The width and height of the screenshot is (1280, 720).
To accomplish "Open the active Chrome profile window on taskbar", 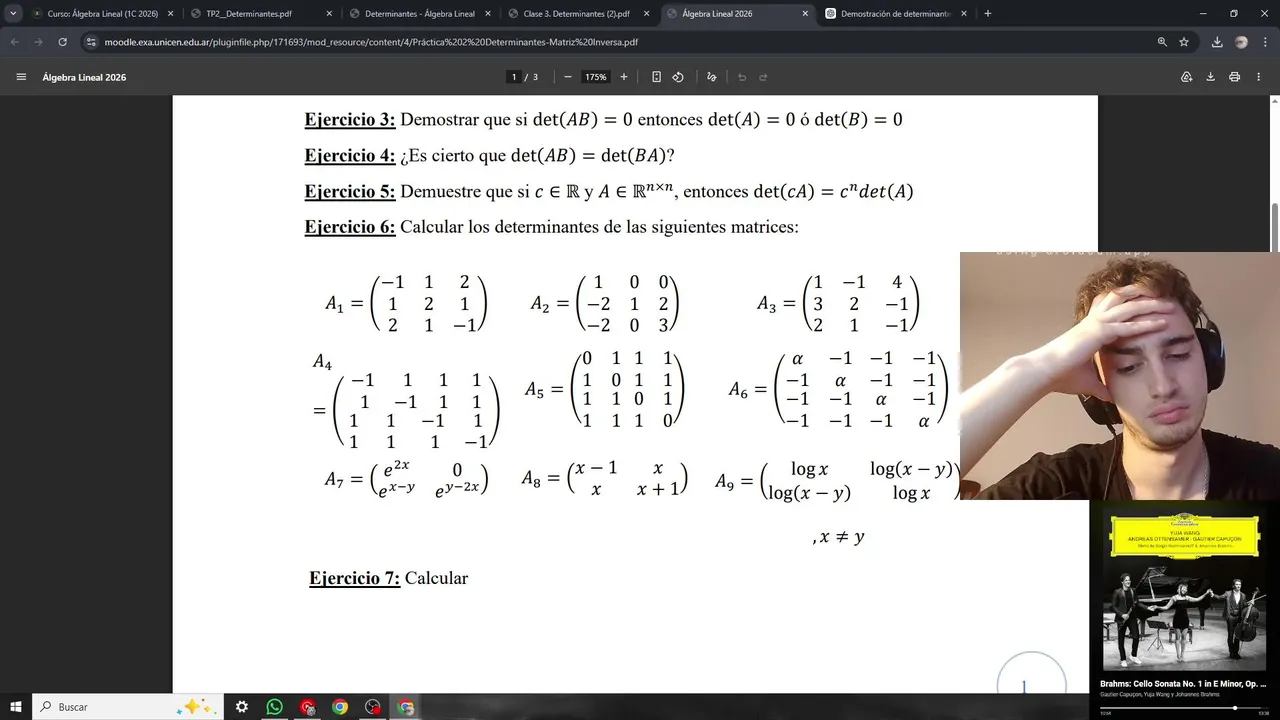I will [x=406, y=707].
